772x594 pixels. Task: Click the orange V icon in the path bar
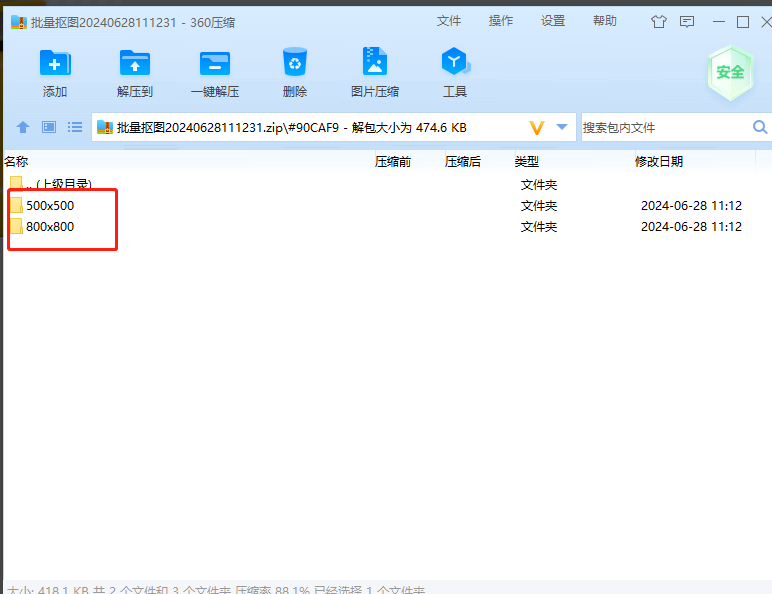pos(536,128)
